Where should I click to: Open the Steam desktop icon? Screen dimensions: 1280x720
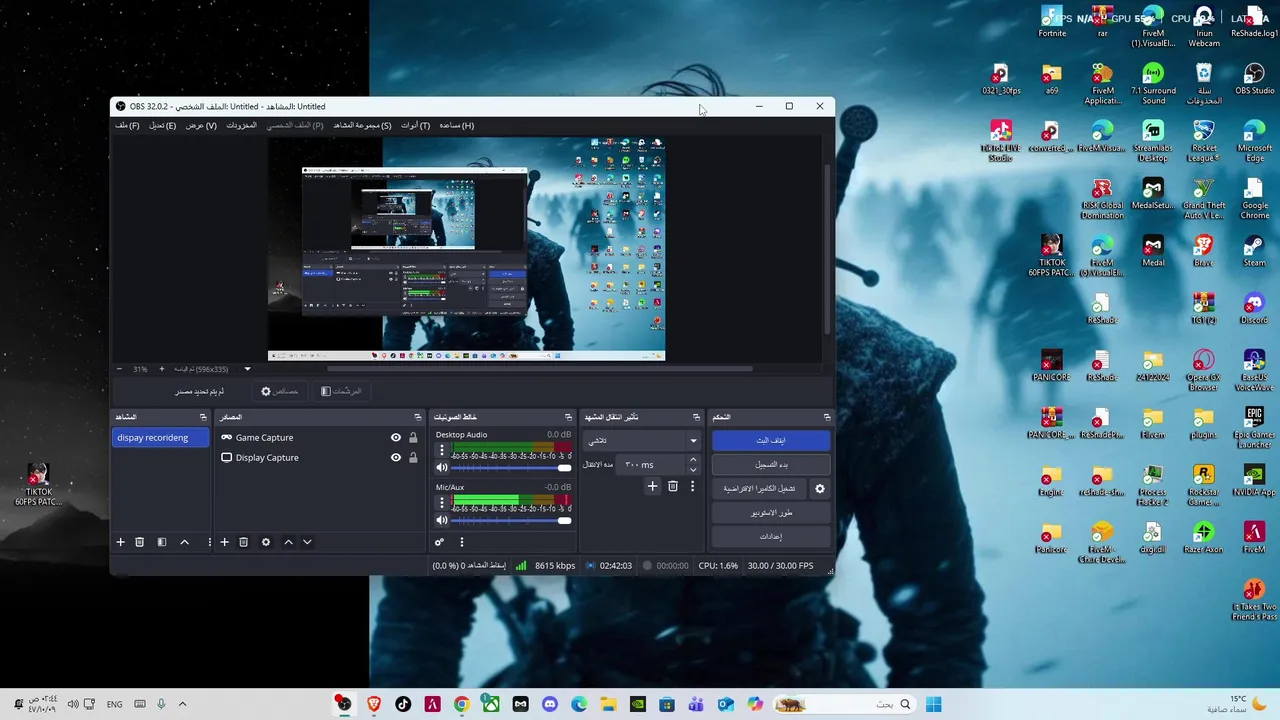[1254, 251]
